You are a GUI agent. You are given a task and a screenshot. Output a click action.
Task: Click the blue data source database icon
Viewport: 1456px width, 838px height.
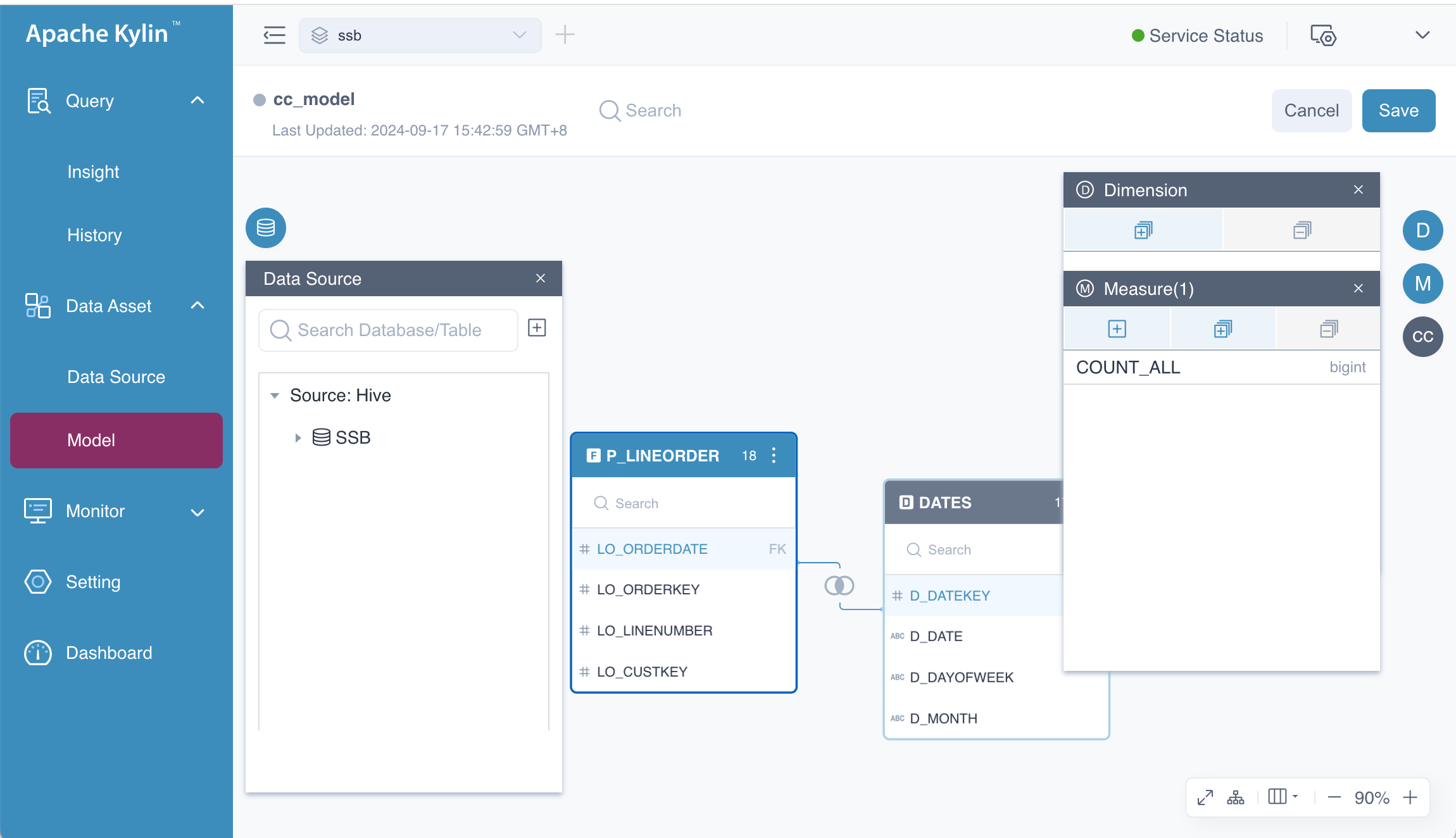click(x=266, y=228)
